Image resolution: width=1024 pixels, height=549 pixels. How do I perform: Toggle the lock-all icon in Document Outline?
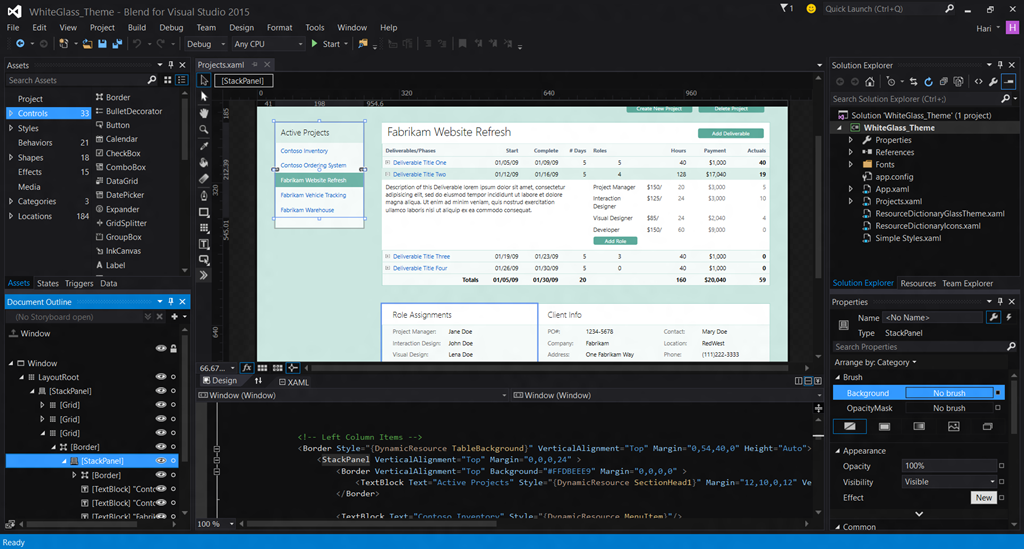coord(174,348)
